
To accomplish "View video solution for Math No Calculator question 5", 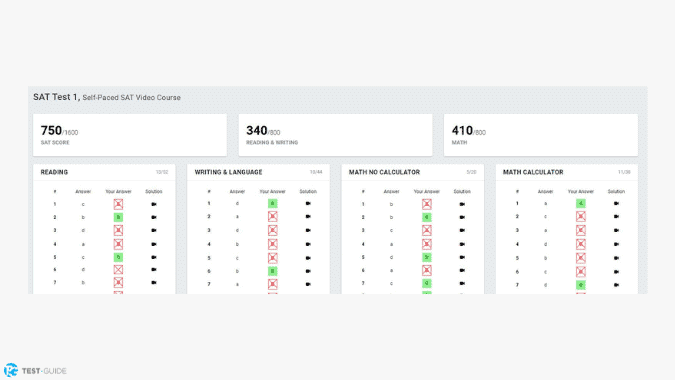I will 462,257.
